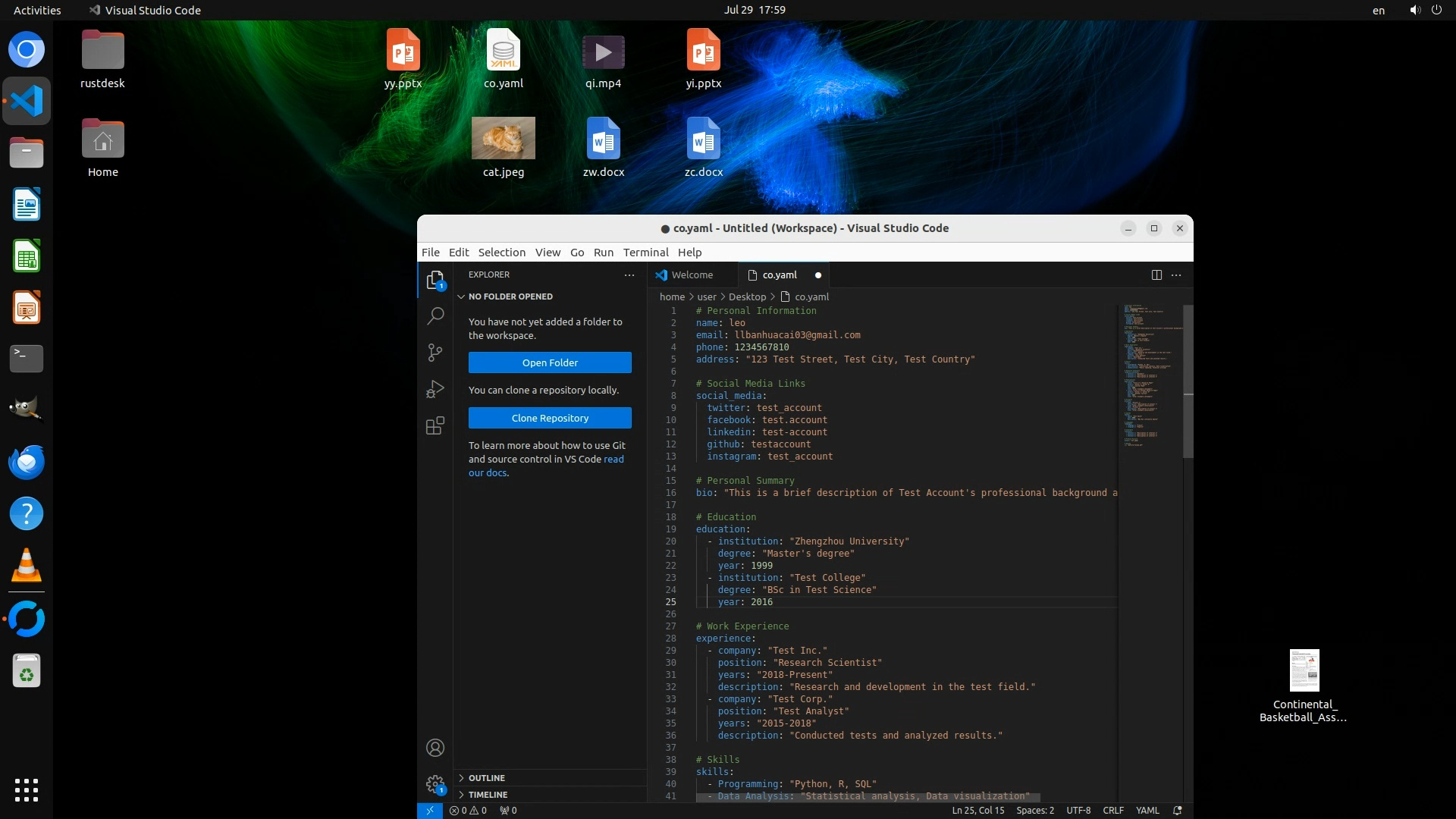Click the Open Folder button
The width and height of the screenshot is (1456, 819).
(x=550, y=362)
